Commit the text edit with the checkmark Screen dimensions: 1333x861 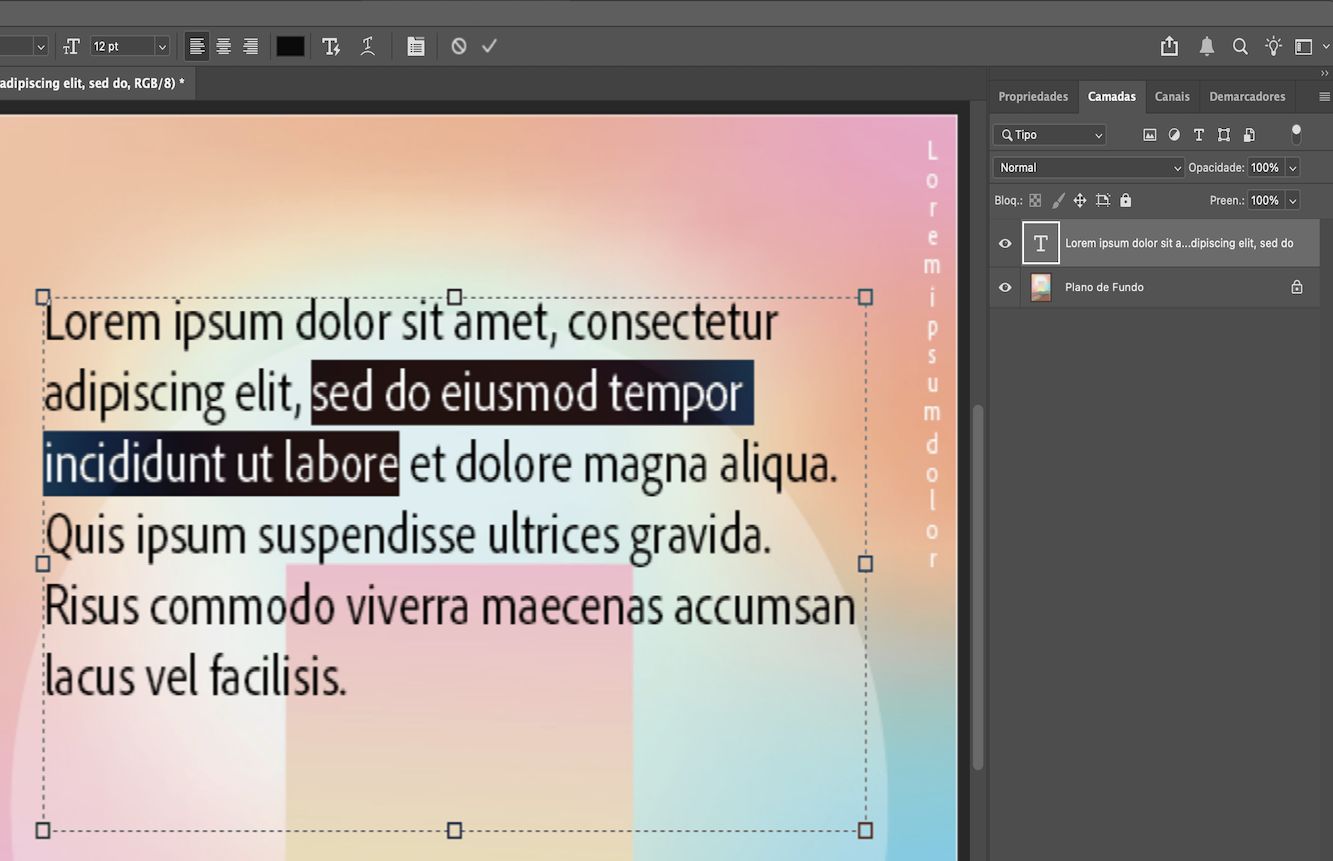click(x=489, y=45)
